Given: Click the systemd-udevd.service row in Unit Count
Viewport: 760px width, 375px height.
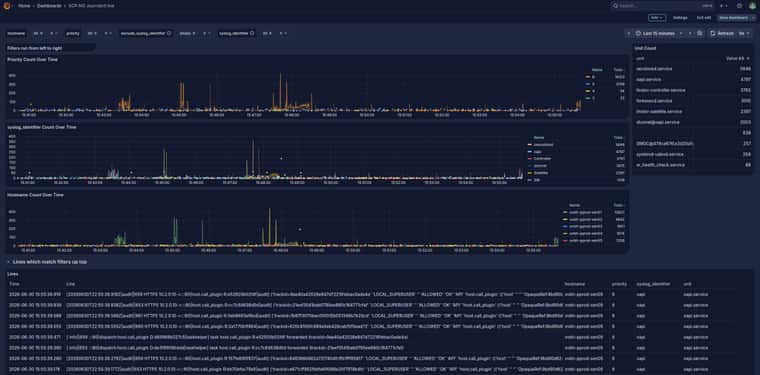Looking at the screenshot, I should click(x=693, y=155).
